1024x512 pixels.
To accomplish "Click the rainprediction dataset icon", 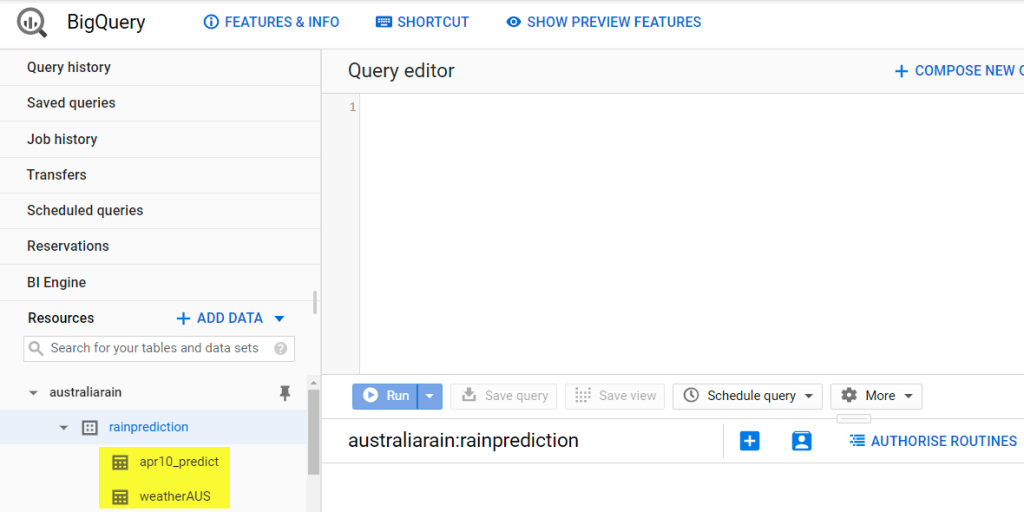I will pos(89,427).
